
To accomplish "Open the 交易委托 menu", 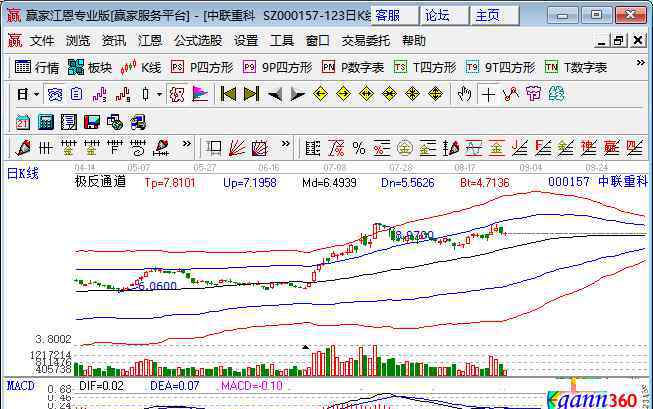I will (366, 41).
